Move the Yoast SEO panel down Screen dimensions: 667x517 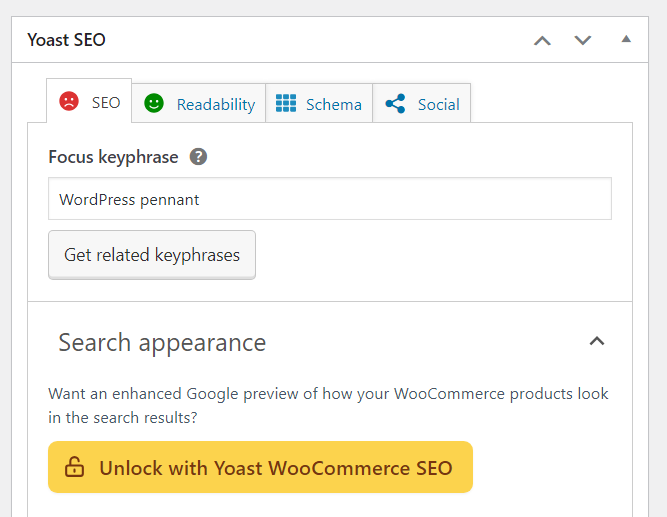click(582, 40)
